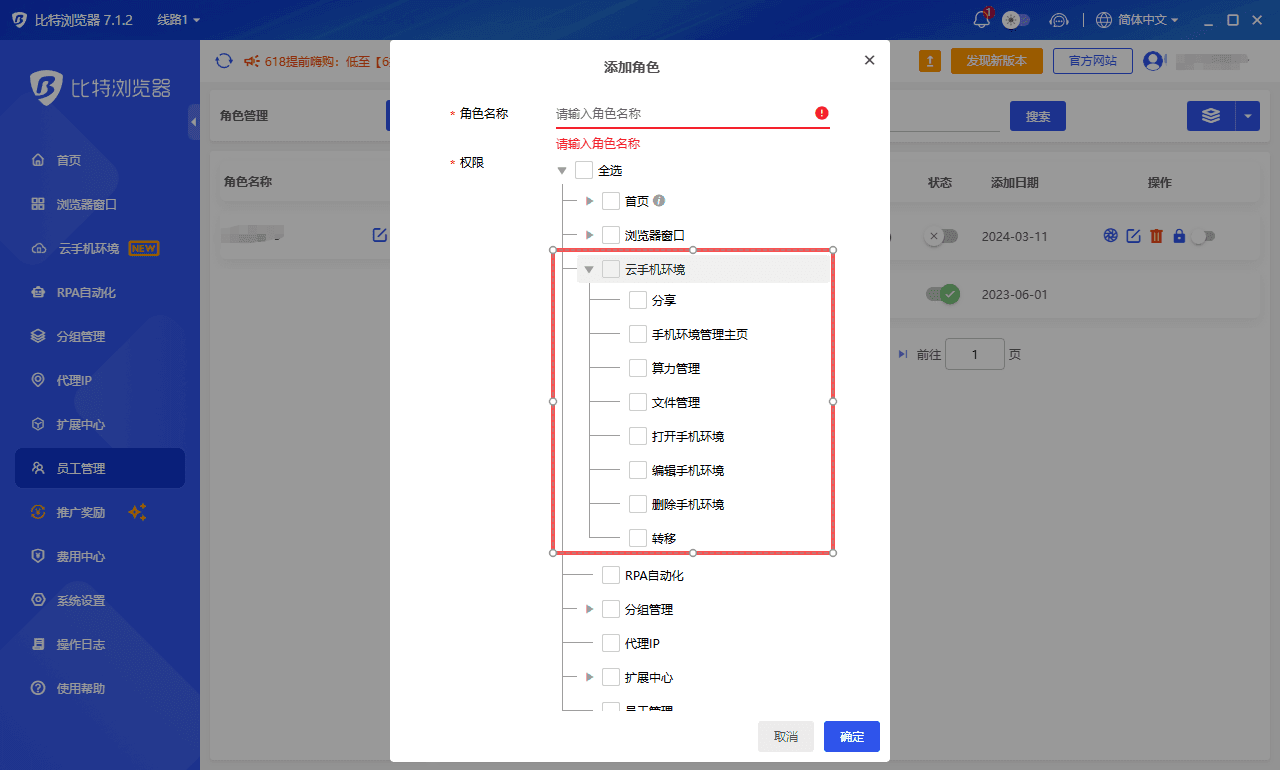
Task: Open 首页 in the sidebar
Action: click(100, 160)
